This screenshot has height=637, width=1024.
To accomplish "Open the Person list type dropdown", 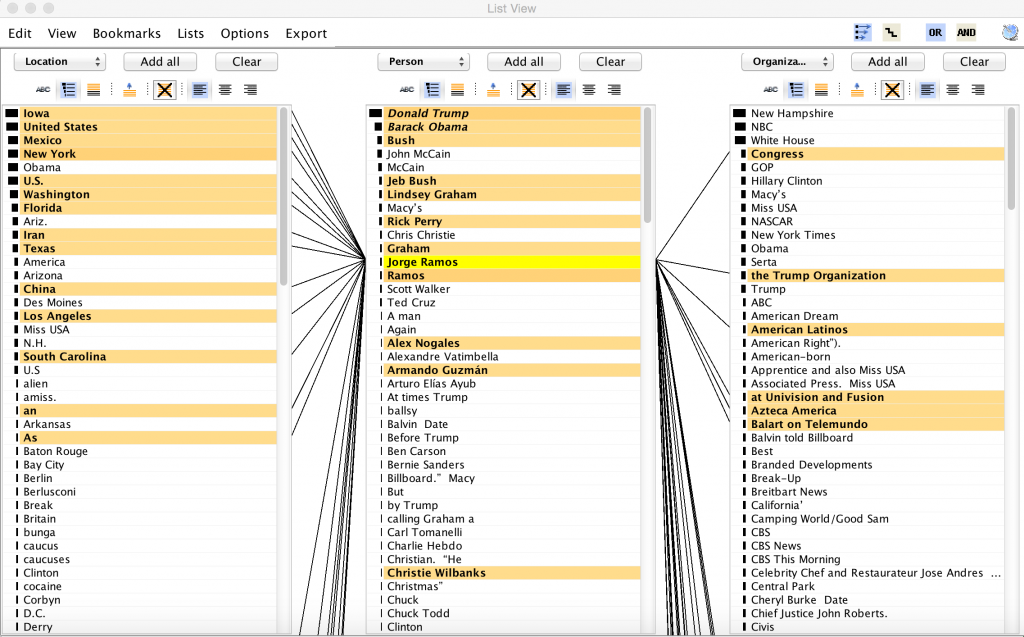I will coord(423,61).
